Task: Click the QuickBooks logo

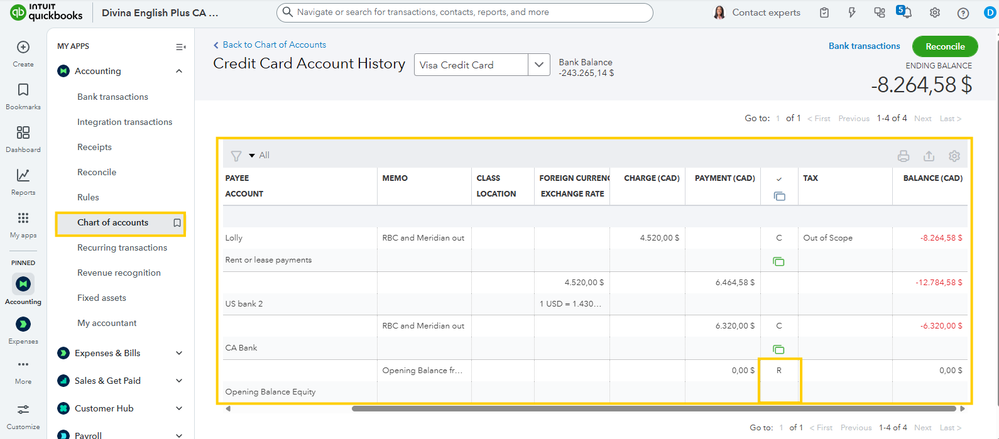Action: tap(45, 13)
